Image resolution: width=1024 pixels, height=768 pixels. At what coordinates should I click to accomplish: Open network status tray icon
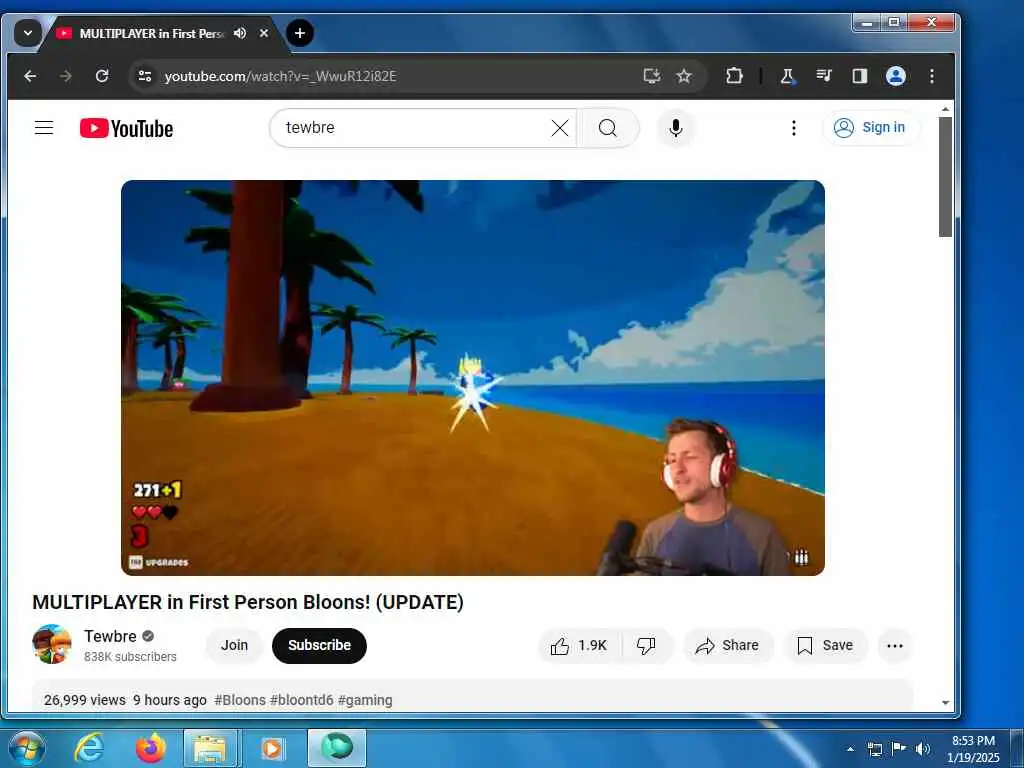874,749
